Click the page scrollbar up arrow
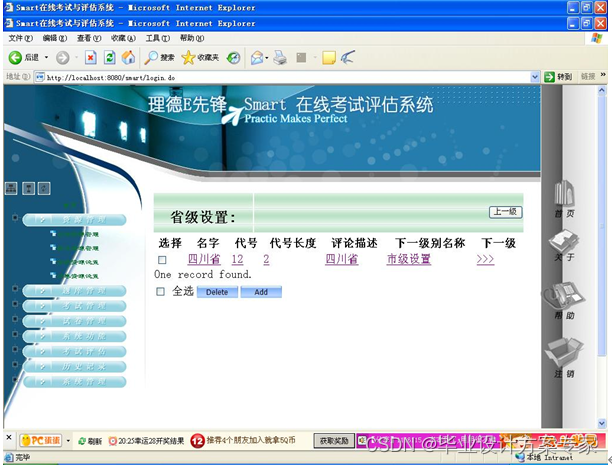The height and width of the screenshot is (465, 612). (601, 91)
